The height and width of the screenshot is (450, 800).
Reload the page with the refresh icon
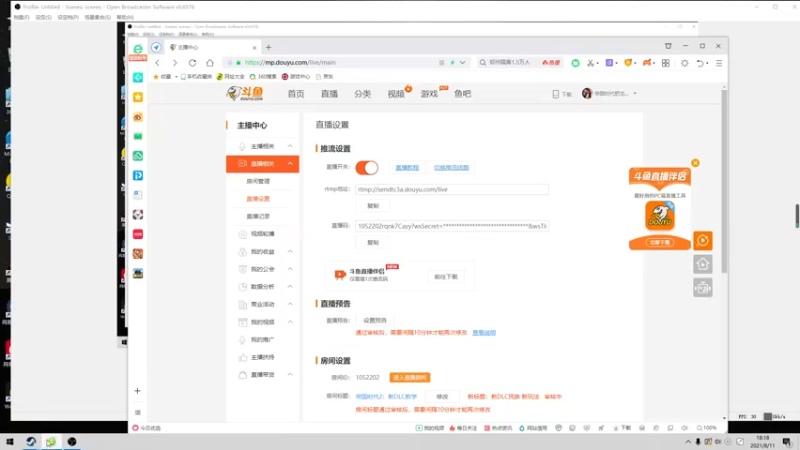[192, 63]
